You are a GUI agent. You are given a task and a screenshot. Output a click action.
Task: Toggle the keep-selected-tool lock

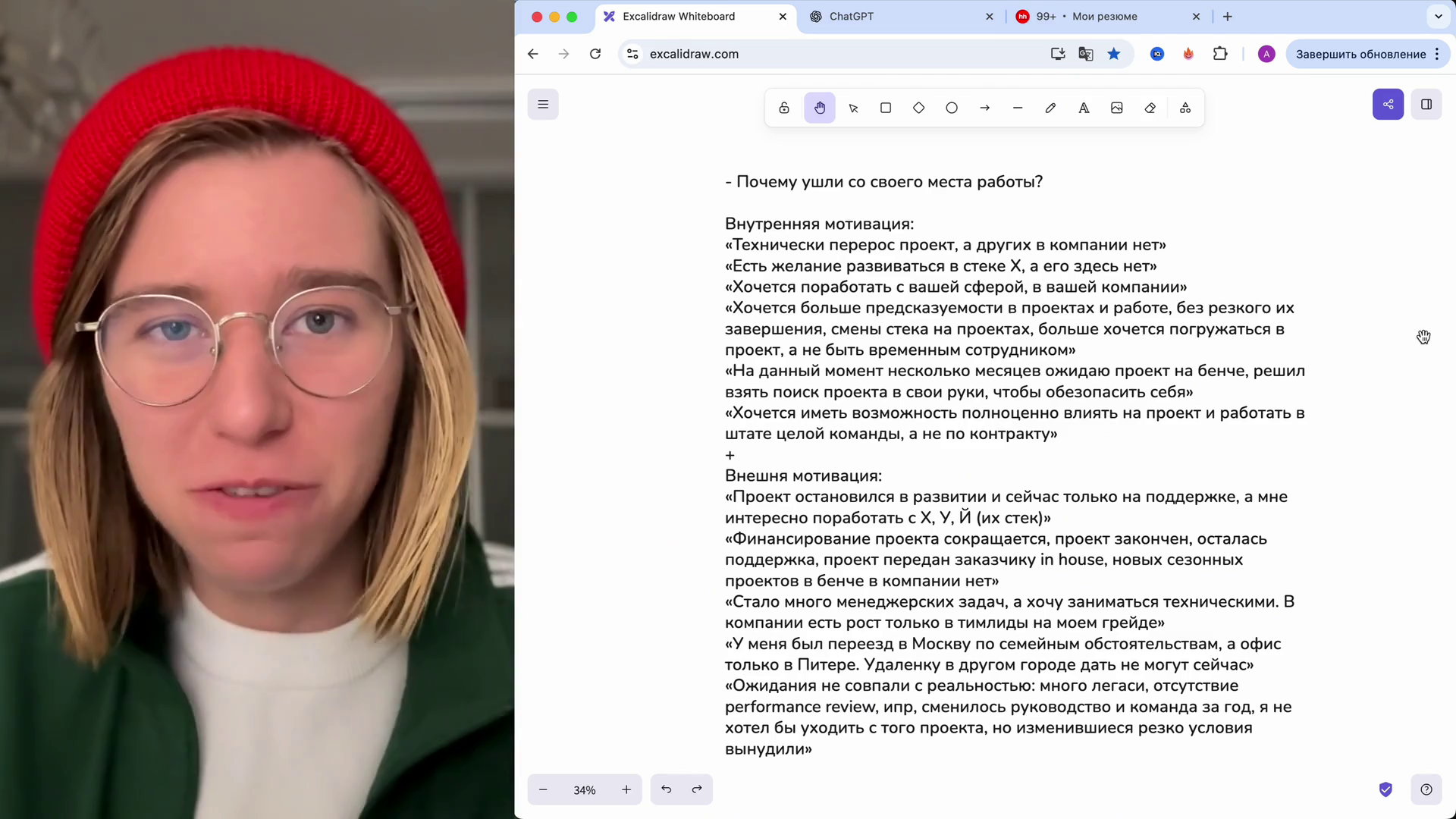pos(784,108)
